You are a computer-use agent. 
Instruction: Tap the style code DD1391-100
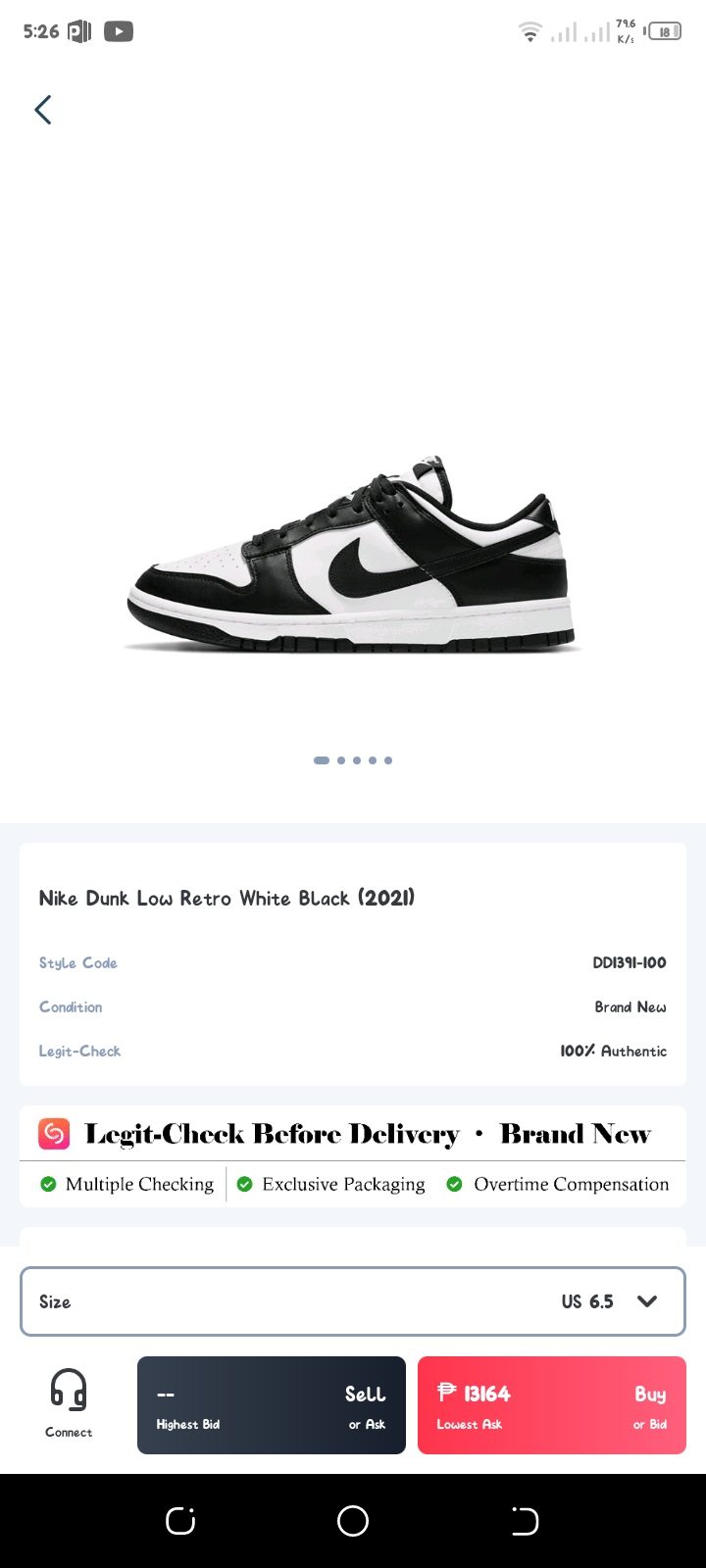tap(630, 962)
